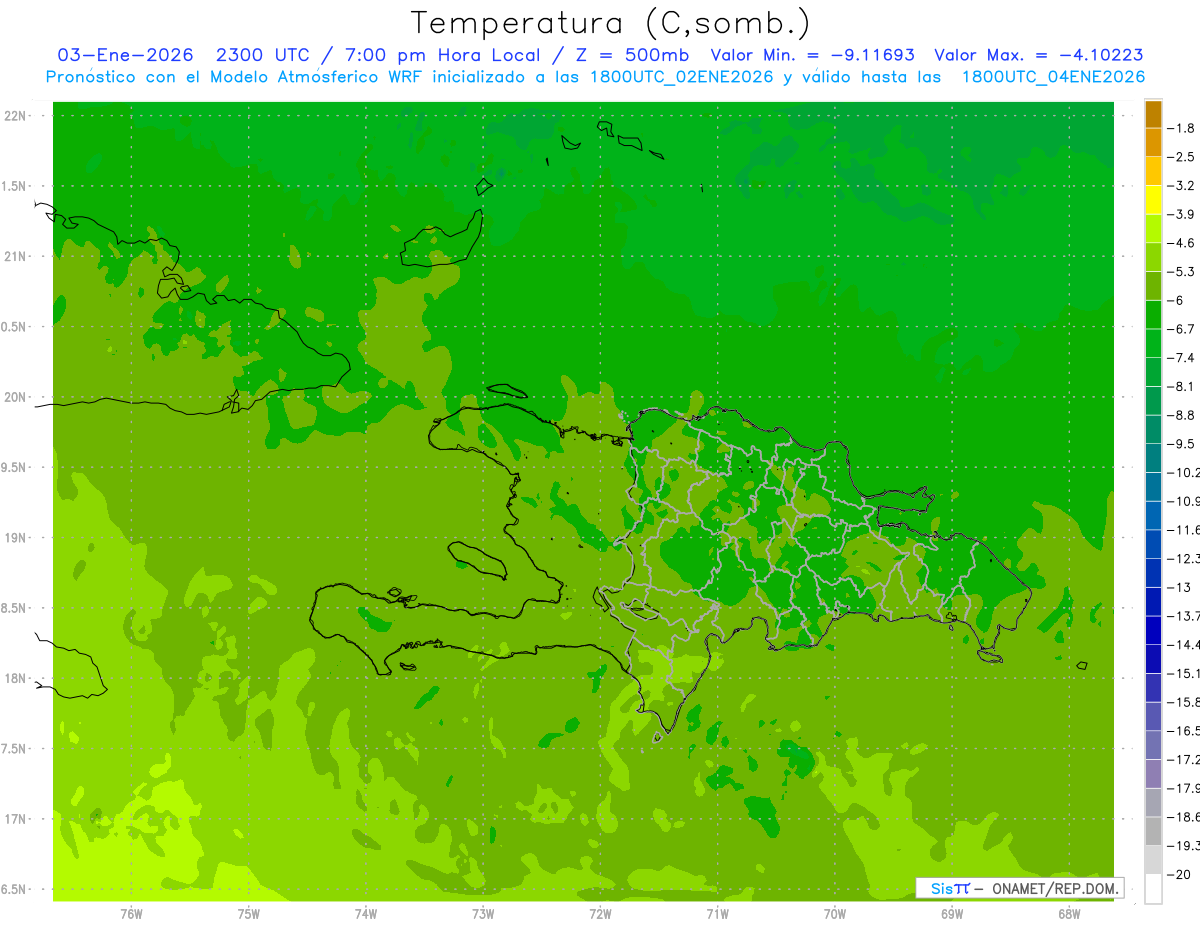Click the 76W longitude axis label
The image size is (1200, 927).
pos(131,914)
